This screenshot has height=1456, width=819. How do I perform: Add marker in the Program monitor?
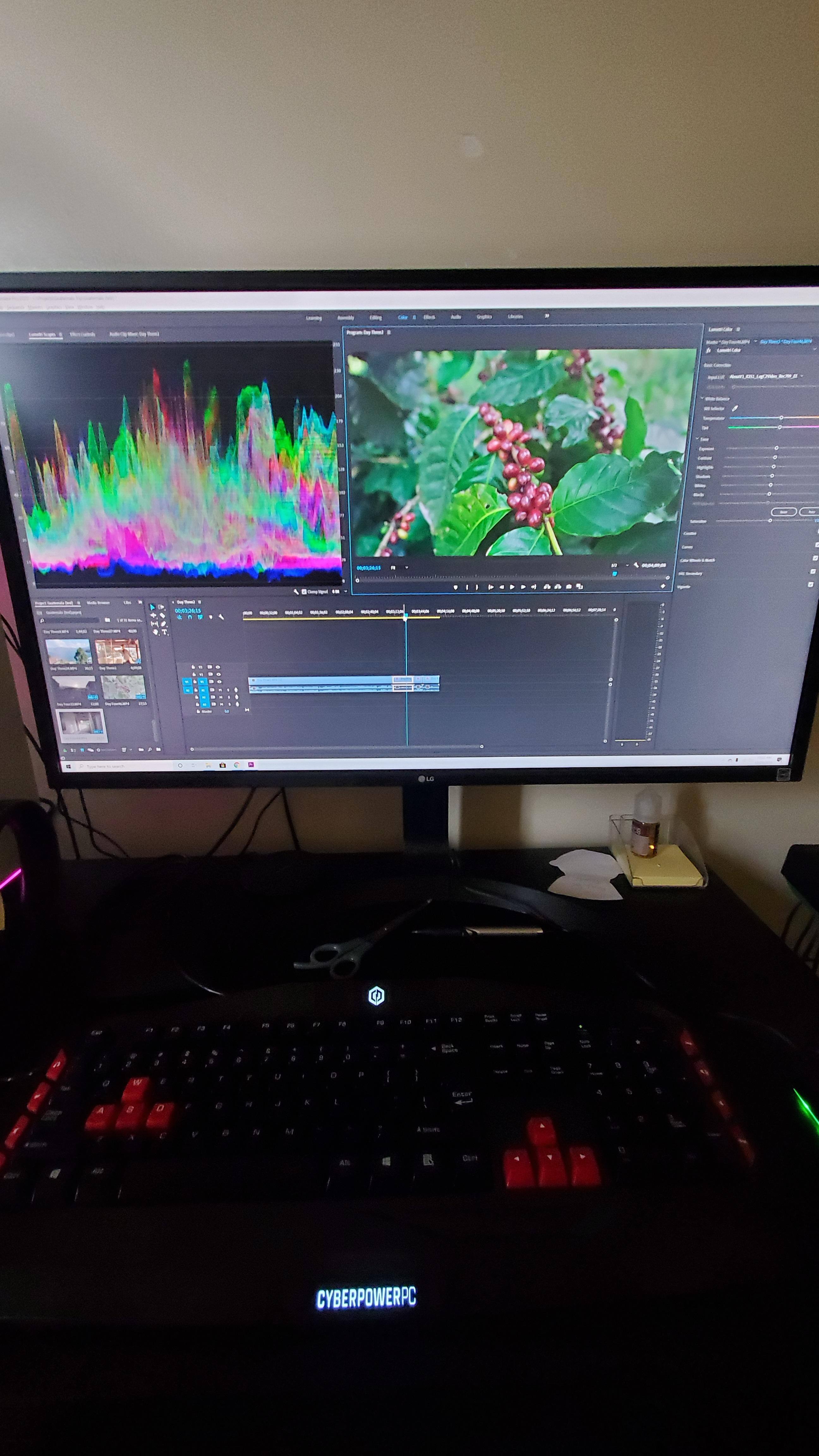click(x=456, y=587)
